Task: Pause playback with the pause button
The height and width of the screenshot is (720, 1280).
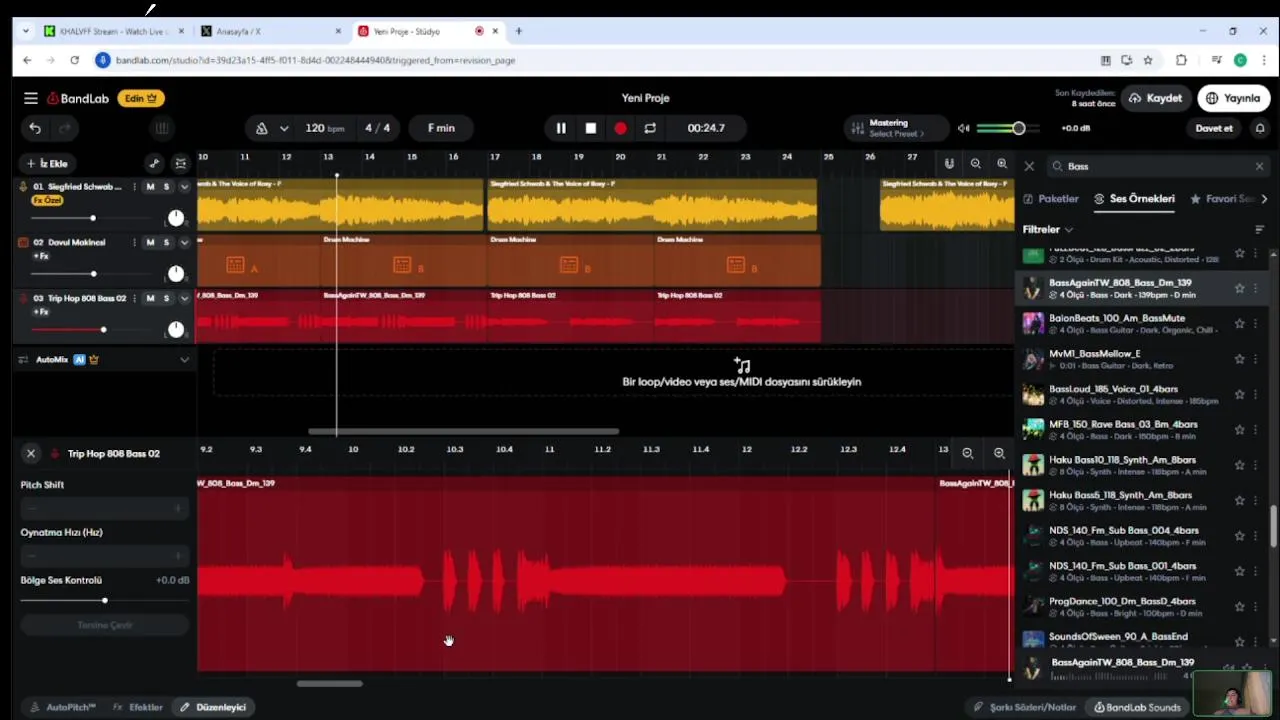Action: point(561,128)
